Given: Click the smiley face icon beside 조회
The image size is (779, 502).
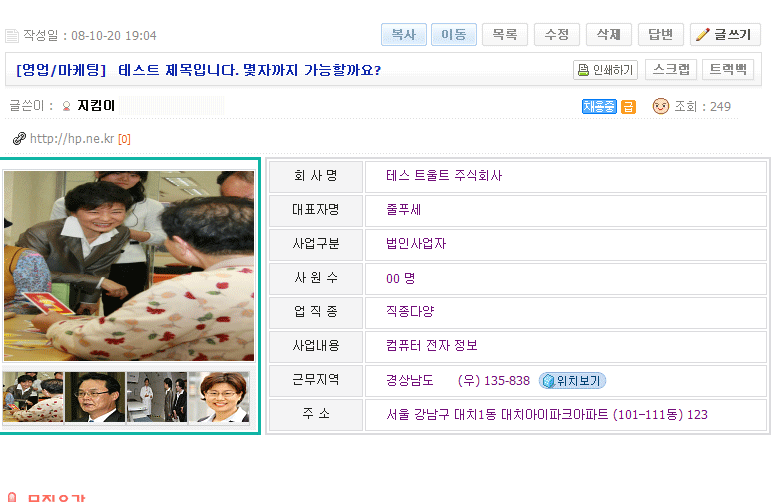Looking at the screenshot, I should point(661,106).
